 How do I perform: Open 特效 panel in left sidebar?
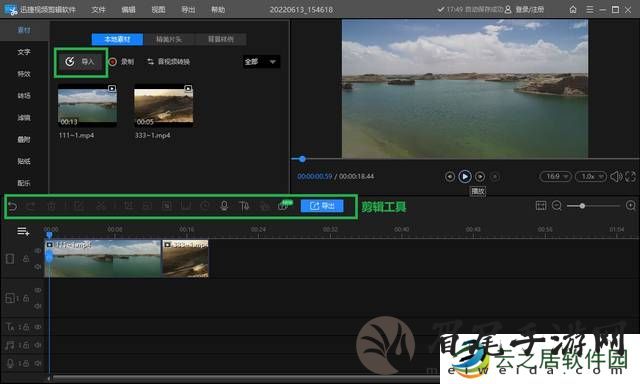24,74
